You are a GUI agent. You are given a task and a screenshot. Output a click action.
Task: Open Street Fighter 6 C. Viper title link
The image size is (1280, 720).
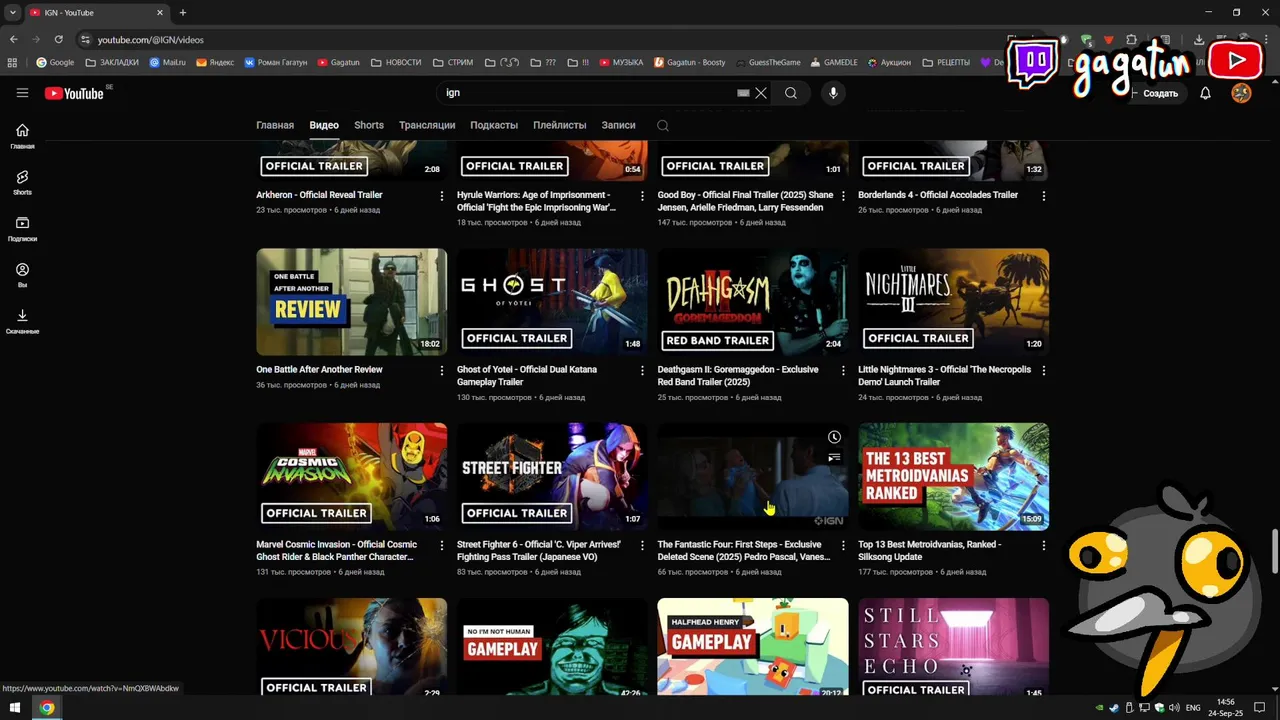coord(539,550)
